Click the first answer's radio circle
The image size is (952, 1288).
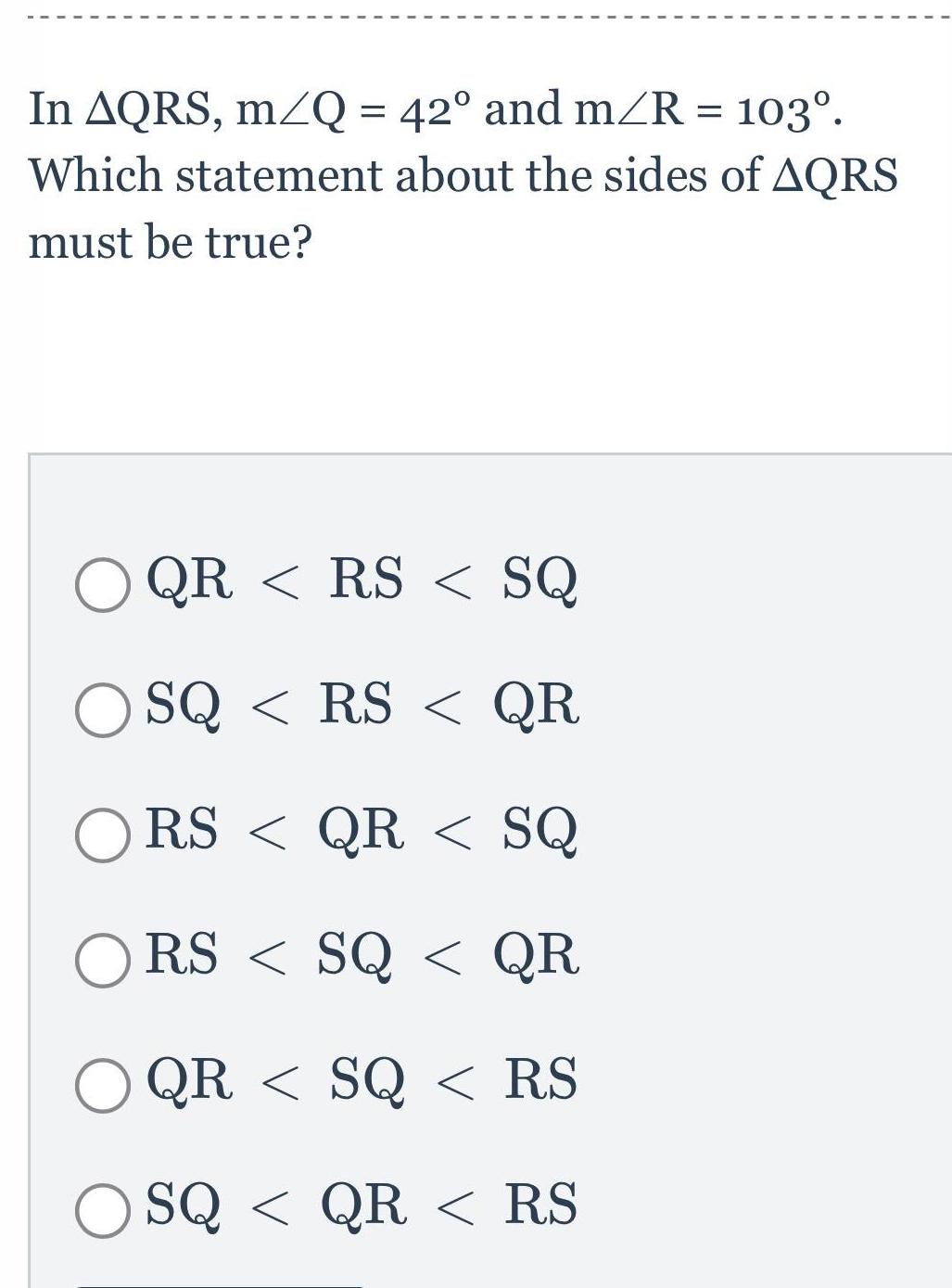coord(104,582)
